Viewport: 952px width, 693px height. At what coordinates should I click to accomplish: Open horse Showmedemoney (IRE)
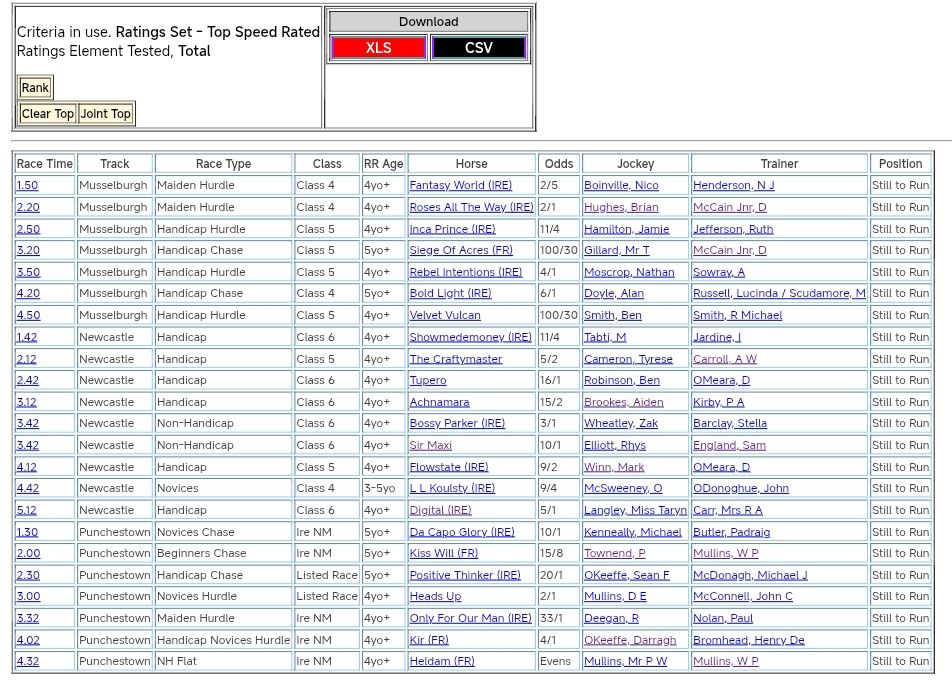pyautogui.click(x=470, y=337)
